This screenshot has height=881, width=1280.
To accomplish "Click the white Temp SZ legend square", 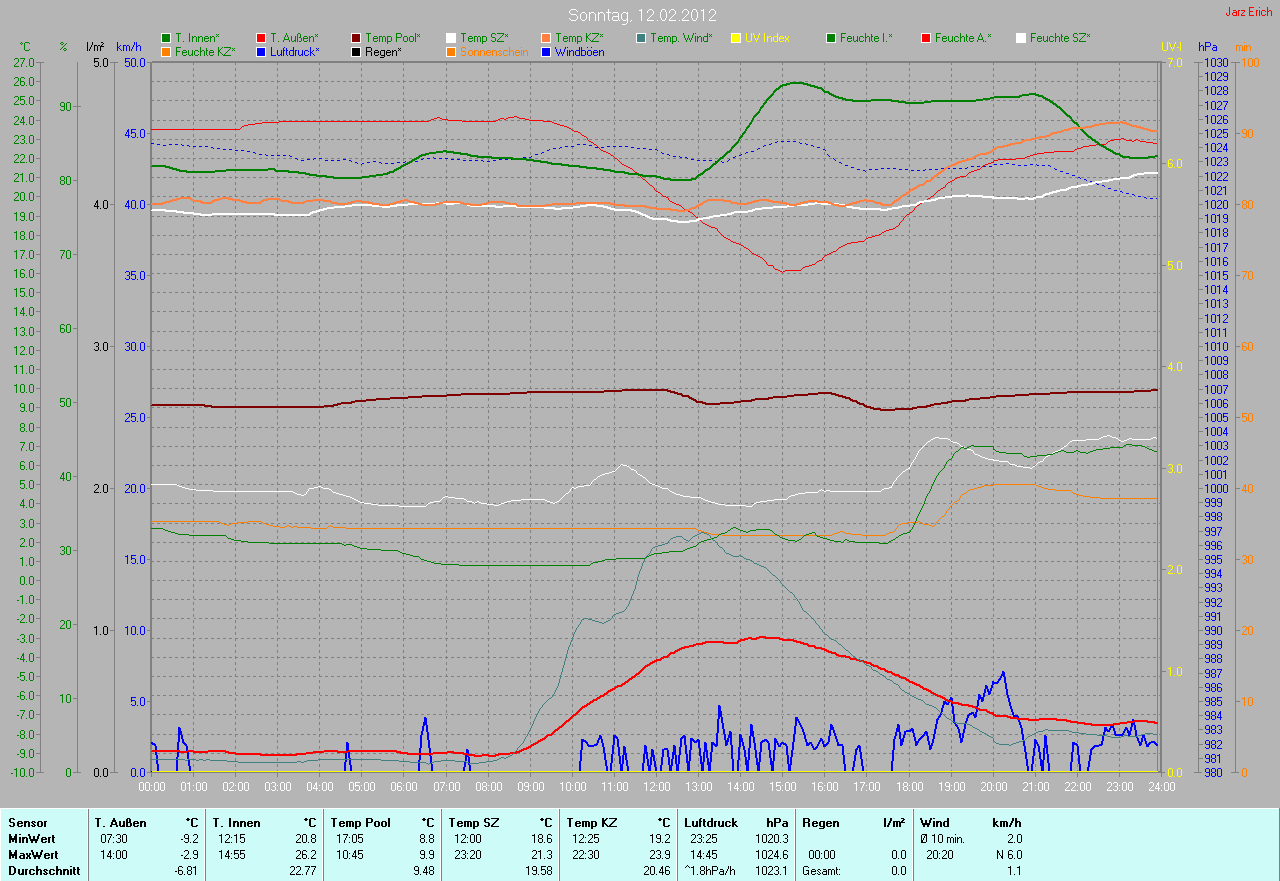I will pyautogui.click(x=451, y=38).
